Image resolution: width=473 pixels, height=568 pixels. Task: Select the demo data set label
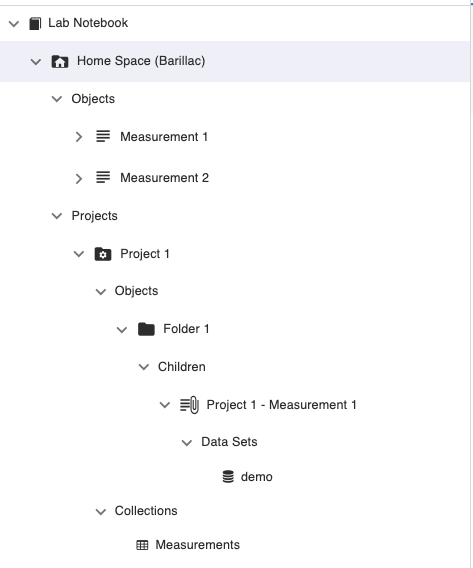256,477
